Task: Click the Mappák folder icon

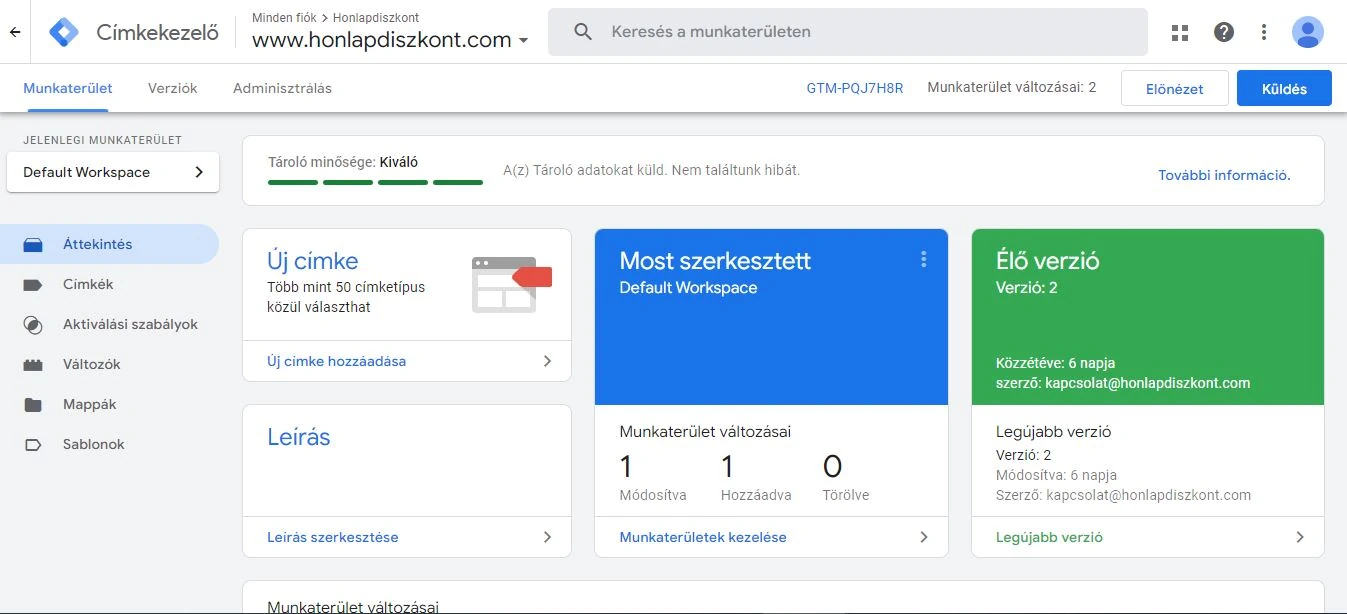Action: click(33, 405)
